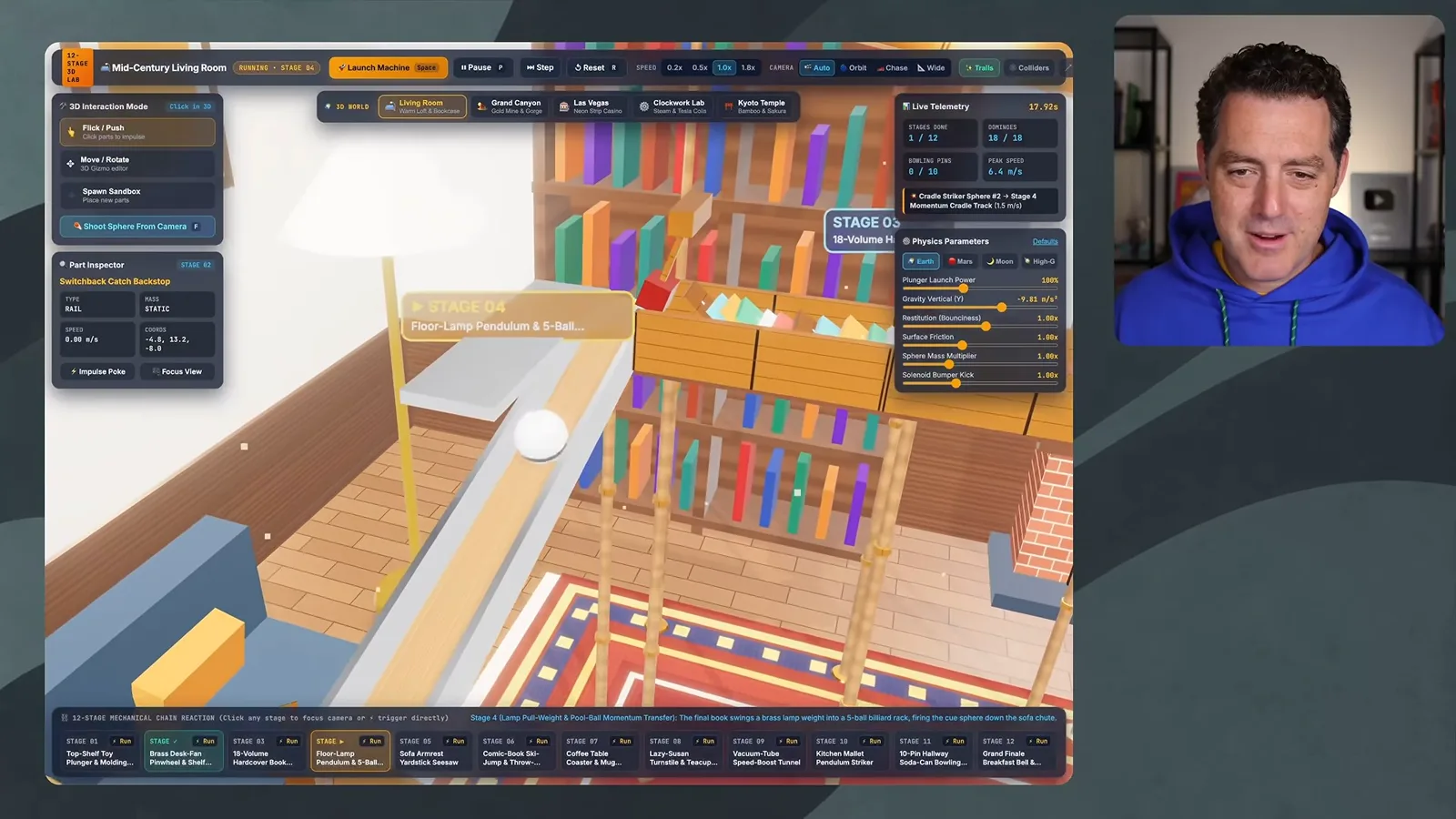Screen dimensions: 1456x819
Task: Choose Flick / Push interaction mode
Action: click(137, 132)
